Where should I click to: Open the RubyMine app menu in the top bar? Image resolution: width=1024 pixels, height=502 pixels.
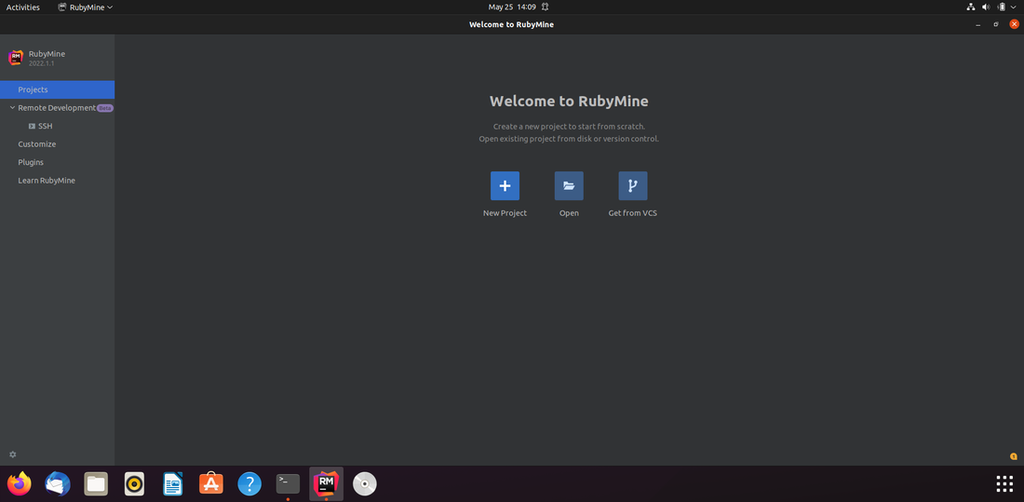pyautogui.click(x=86, y=7)
